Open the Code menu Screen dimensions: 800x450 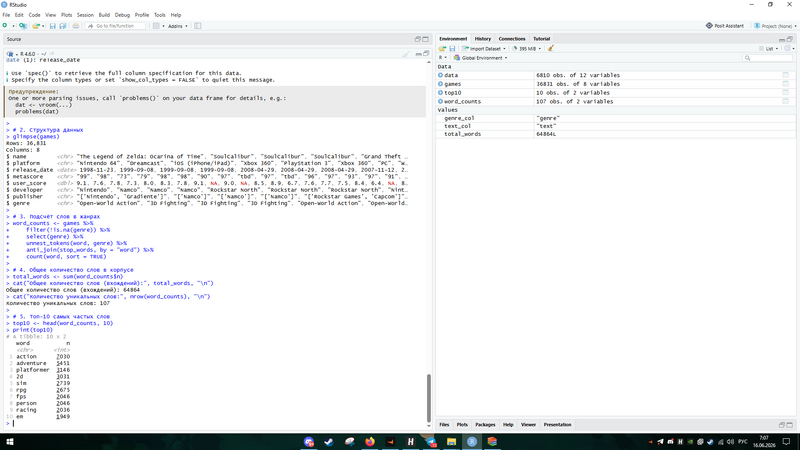[34, 15]
